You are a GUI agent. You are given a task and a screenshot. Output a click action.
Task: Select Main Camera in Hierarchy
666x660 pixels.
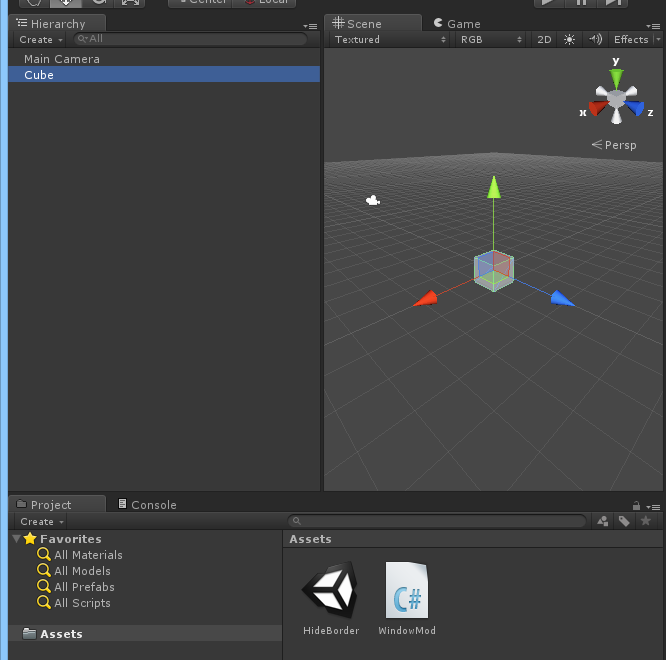point(62,59)
